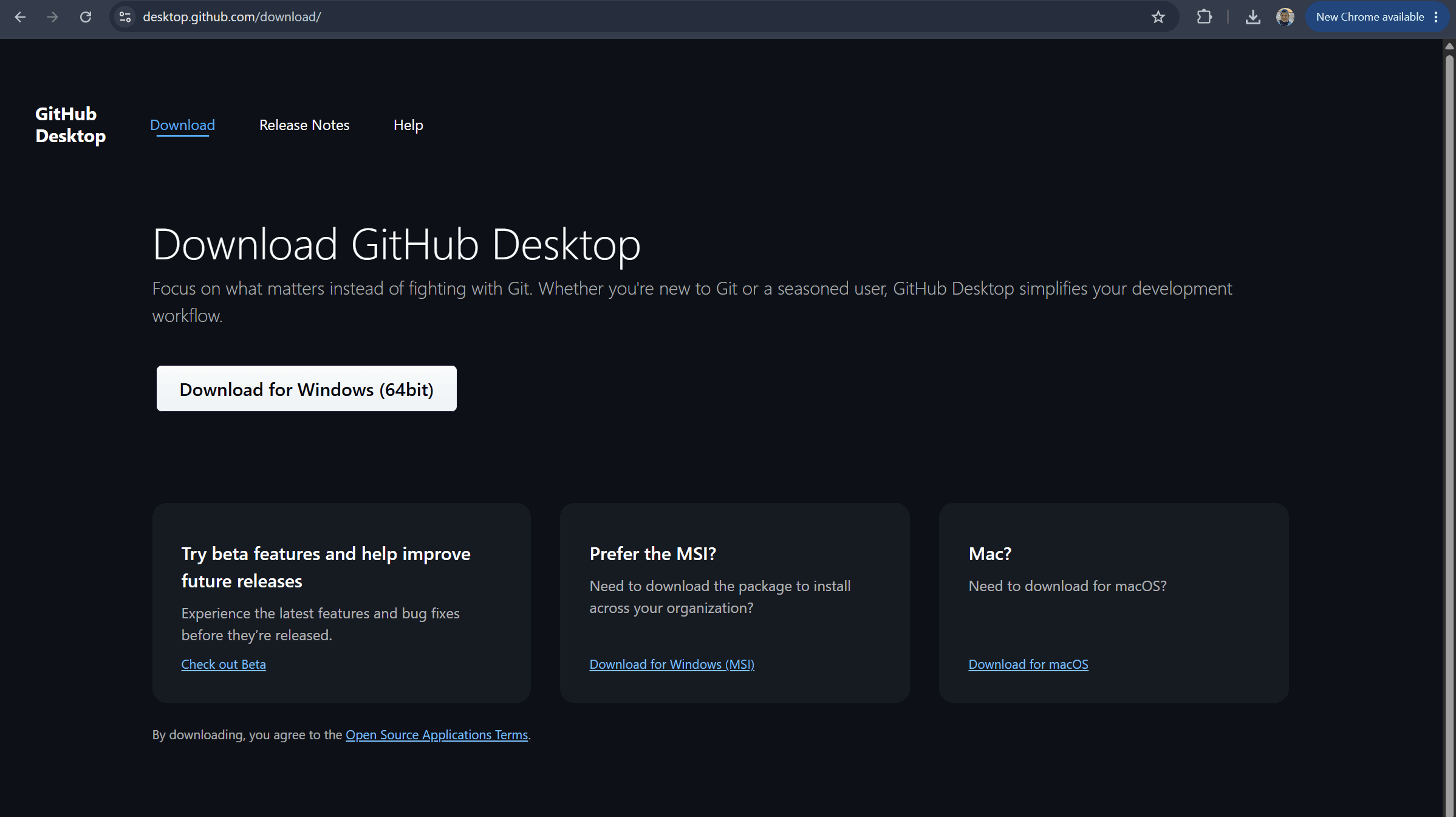1456x817 pixels.
Task: Open site information icon in address bar
Action: coord(125,17)
